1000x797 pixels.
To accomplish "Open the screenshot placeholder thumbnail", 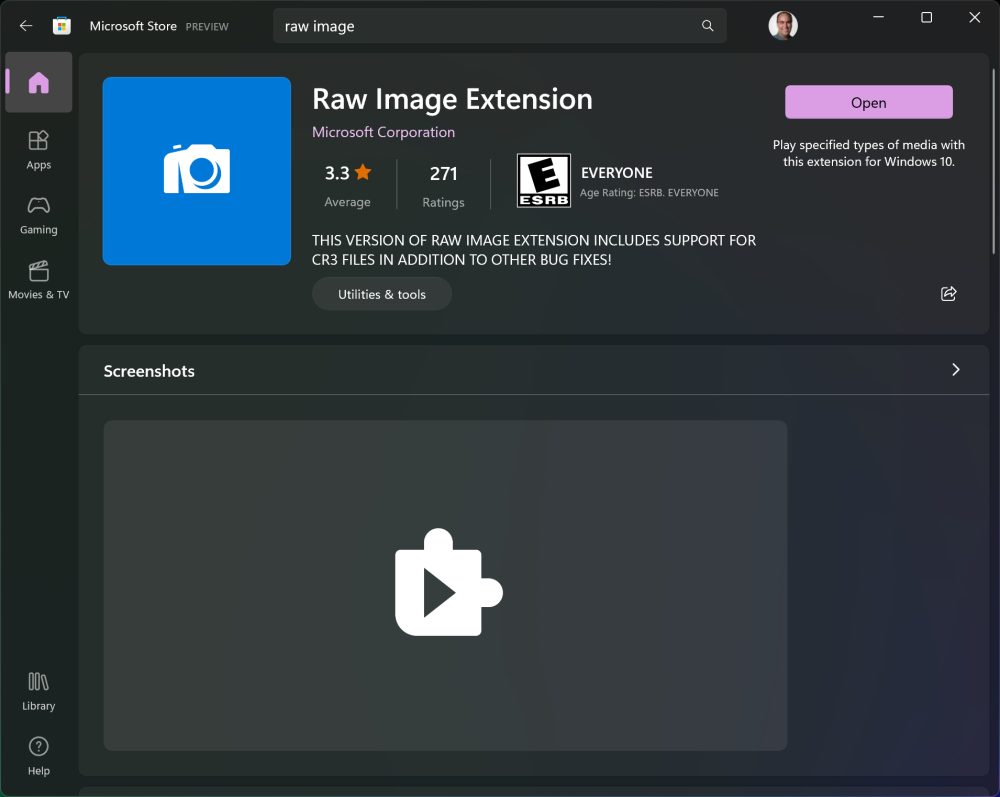I will pos(445,585).
